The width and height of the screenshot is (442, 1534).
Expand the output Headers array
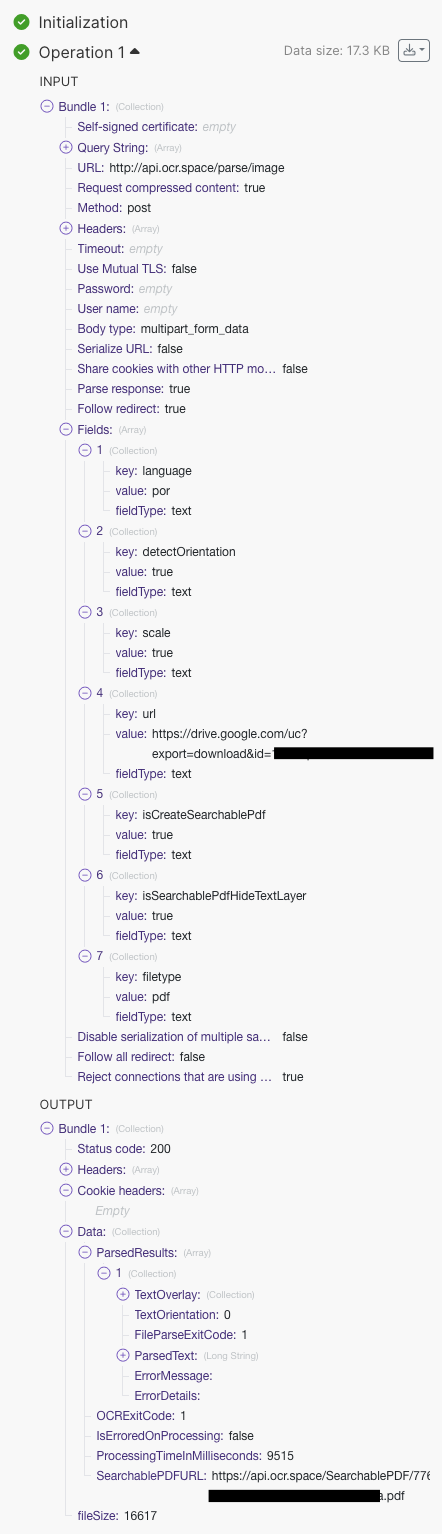click(66, 1169)
